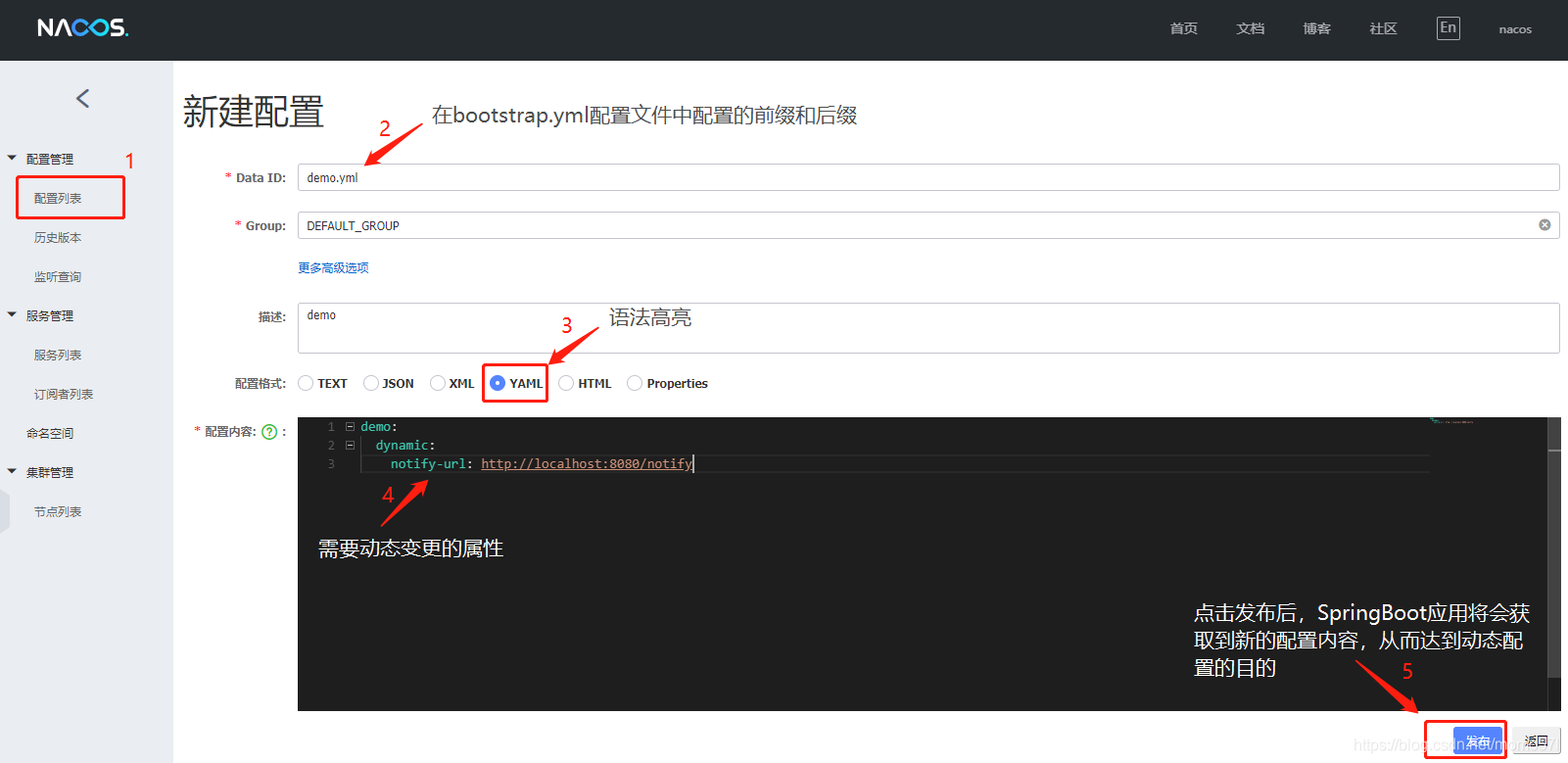
Task: Clear the Group field with the X icon
Action: [x=1544, y=225]
